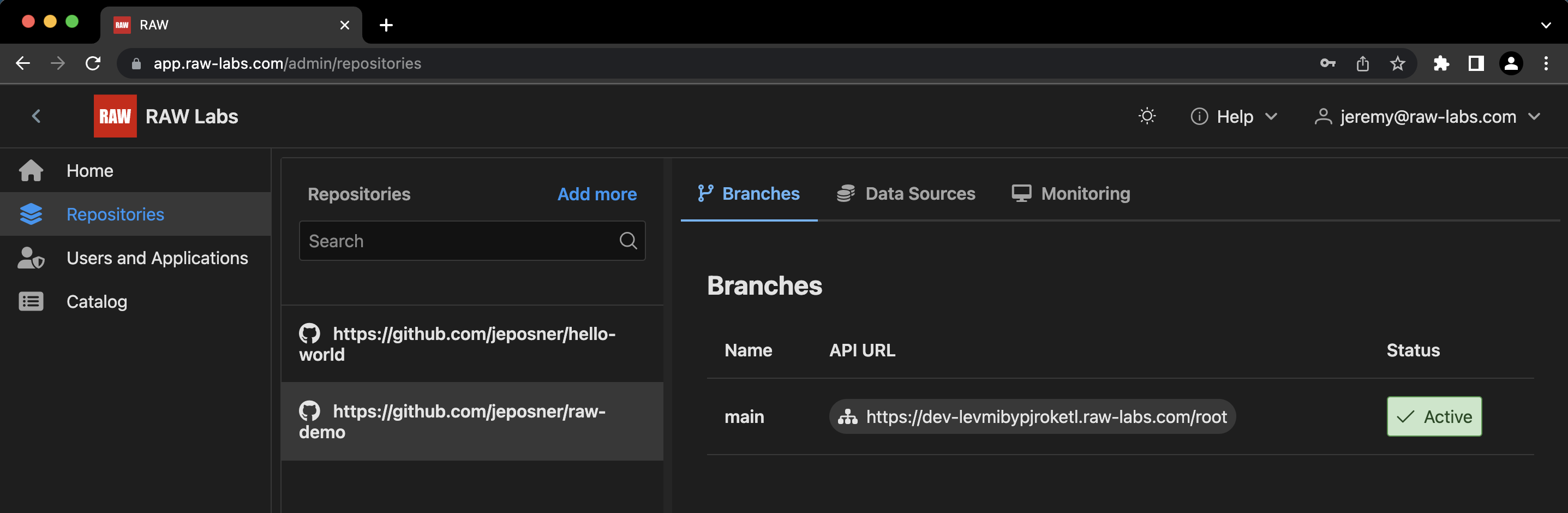Close the RAW browser tab
The width and height of the screenshot is (1568, 513).
click(344, 25)
